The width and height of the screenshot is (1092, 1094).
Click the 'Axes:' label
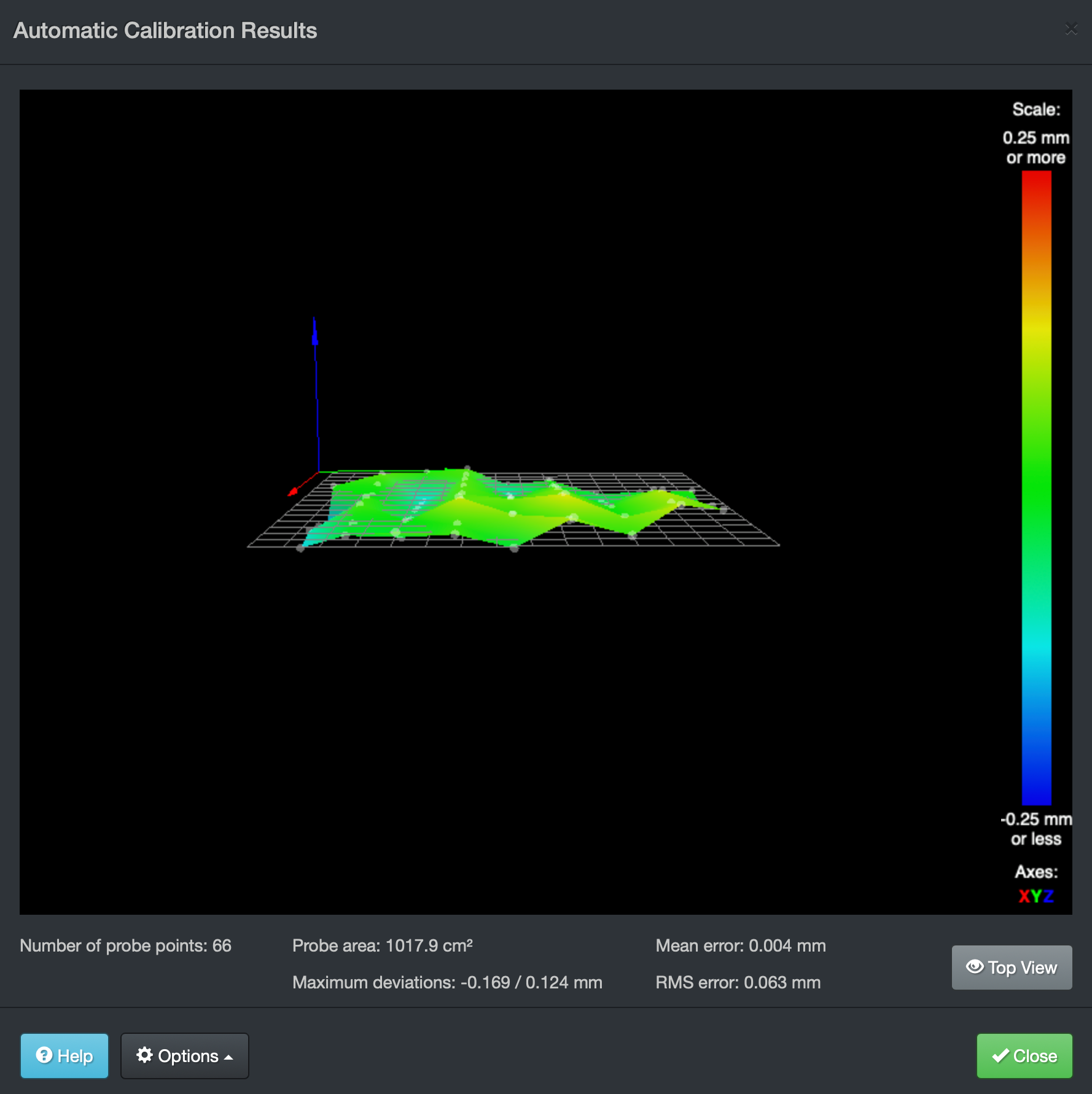click(1036, 872)
